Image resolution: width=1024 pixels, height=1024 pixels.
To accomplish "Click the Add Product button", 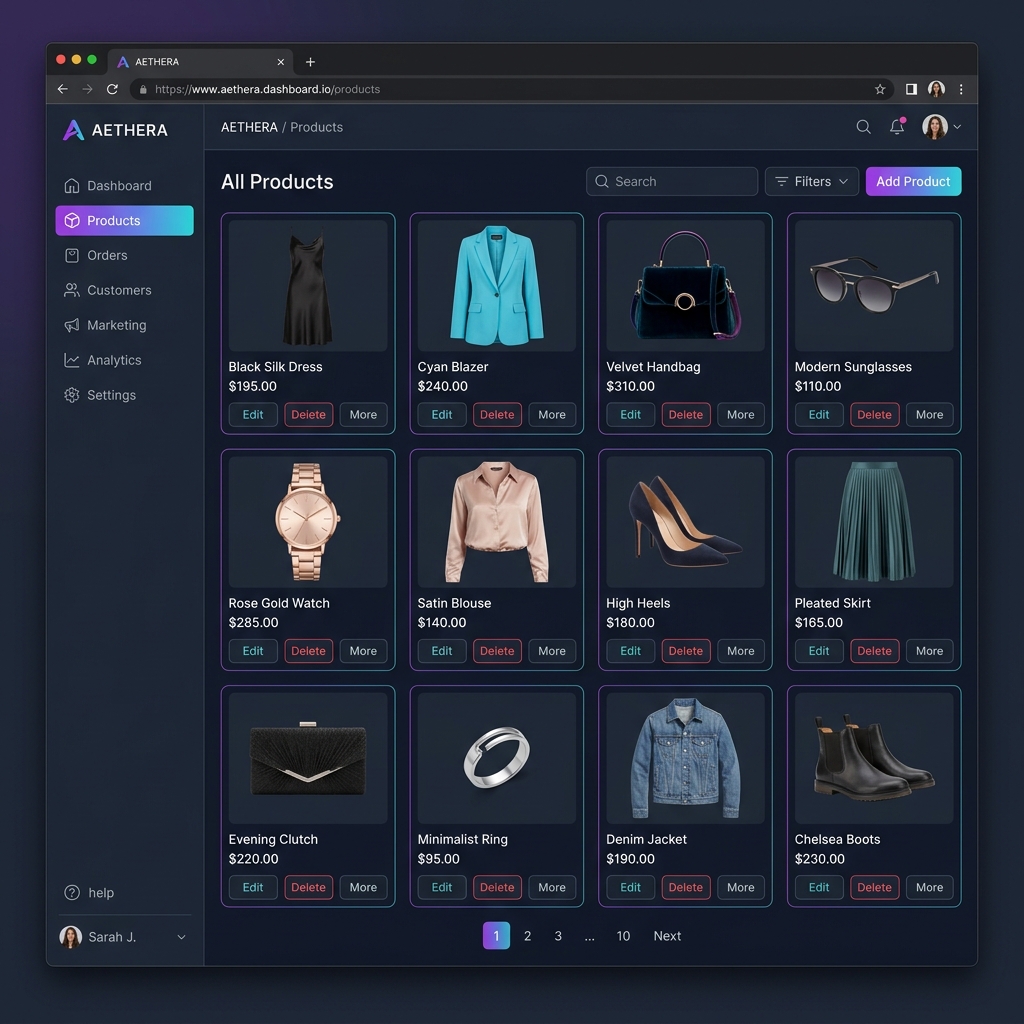I will coord(913,181).
